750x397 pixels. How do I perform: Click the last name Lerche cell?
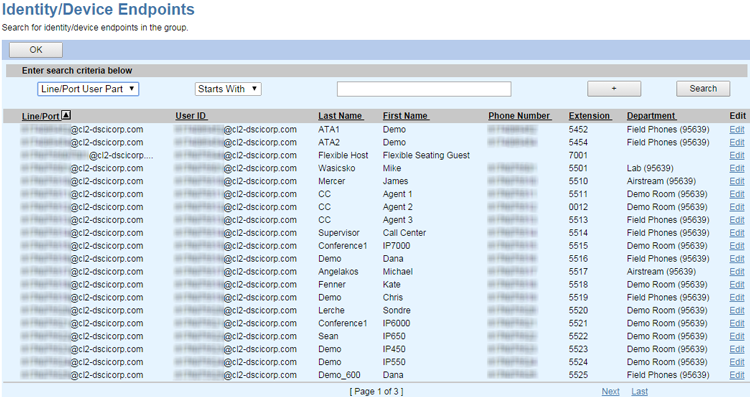(331, 310)
